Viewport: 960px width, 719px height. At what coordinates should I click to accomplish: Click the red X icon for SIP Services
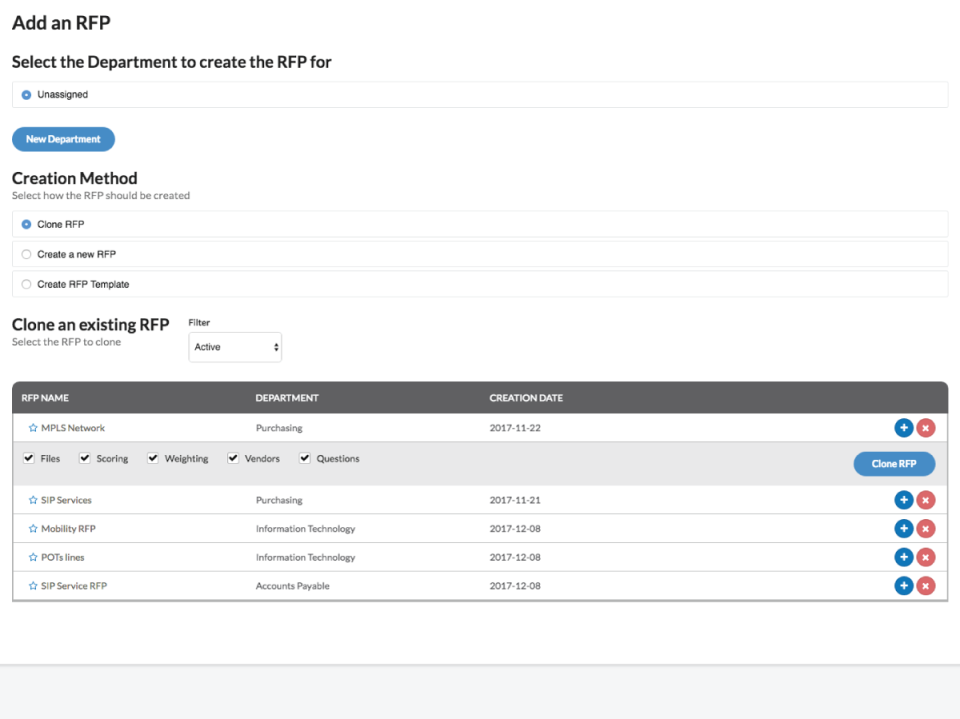coord(926,500)
